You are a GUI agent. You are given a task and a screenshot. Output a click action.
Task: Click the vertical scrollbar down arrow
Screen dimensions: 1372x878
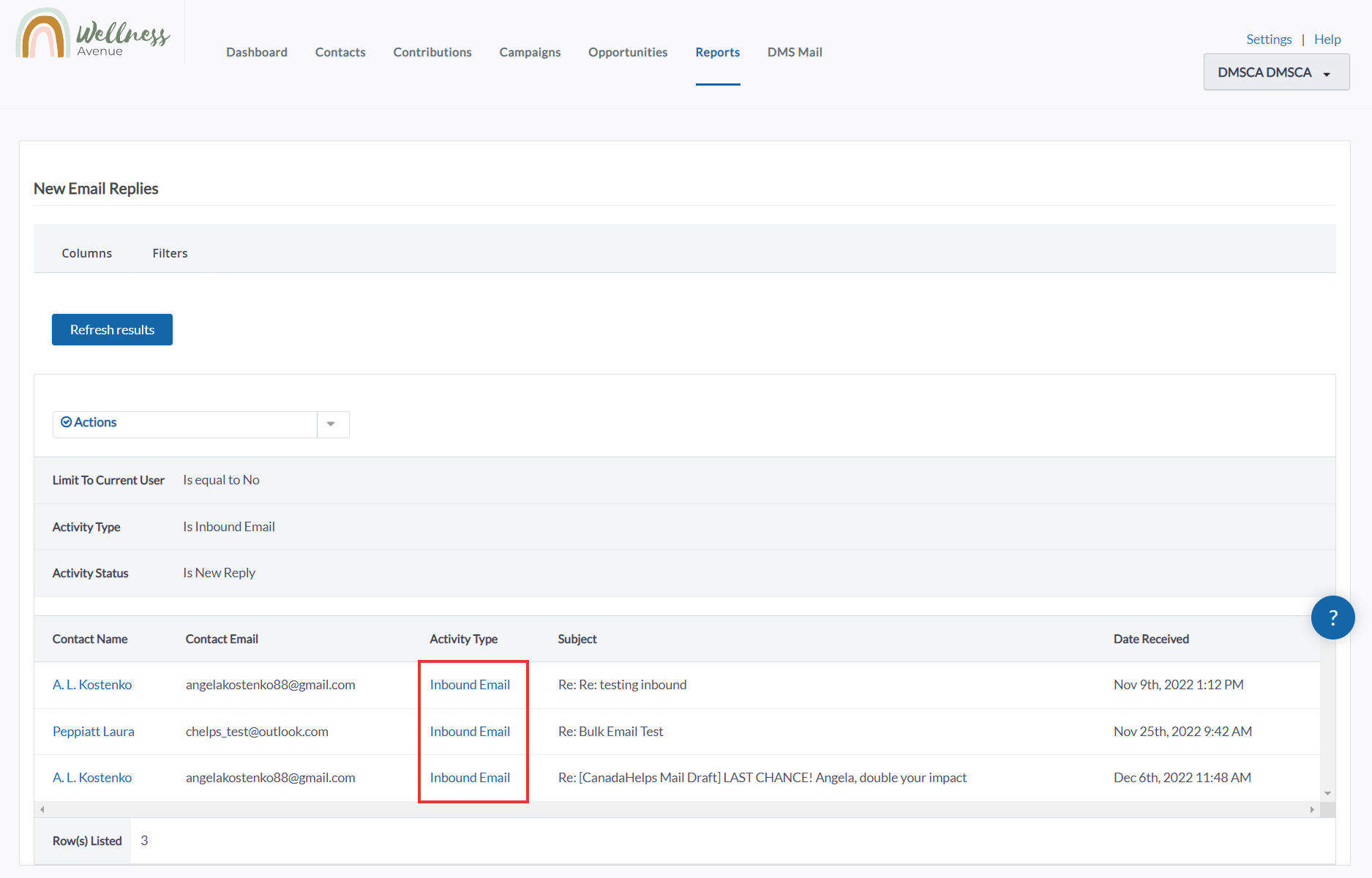pyautogui.click(x=1327, y=794)
